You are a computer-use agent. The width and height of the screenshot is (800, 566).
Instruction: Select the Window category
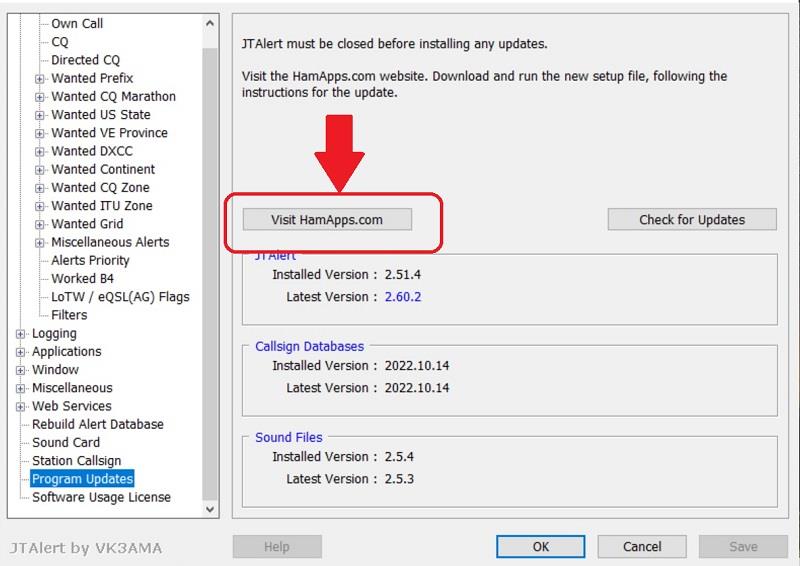click(x=55, y=370)
